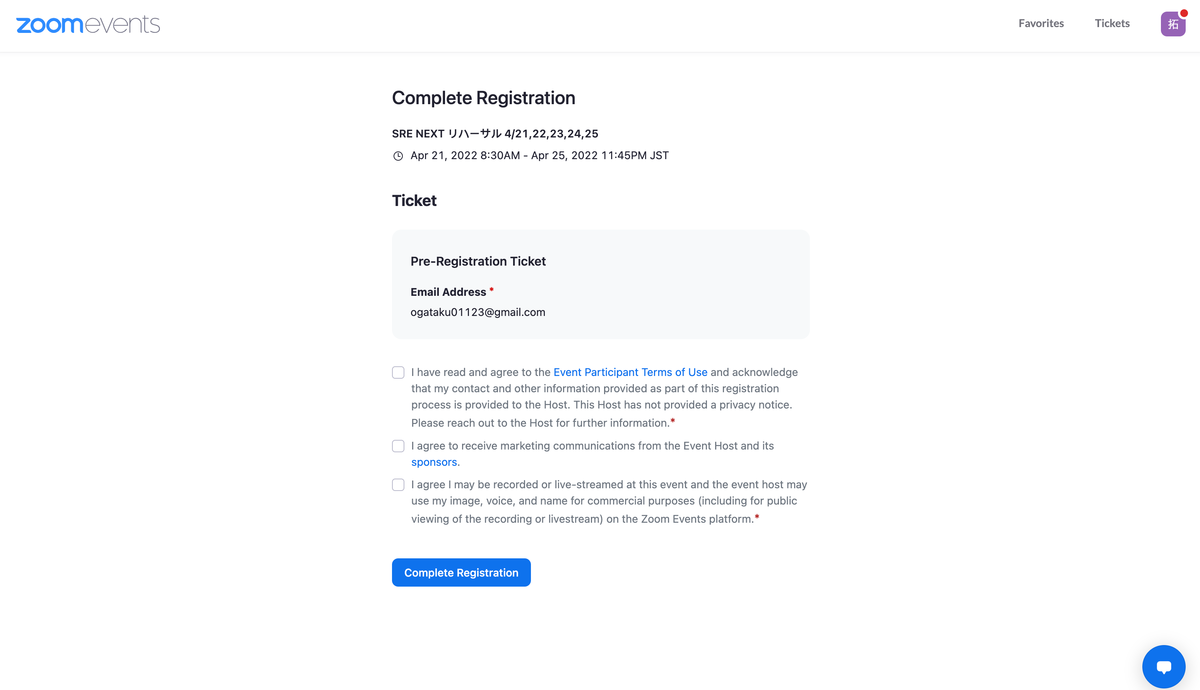The width and height of the screenshot is (1200, 690).
Task: Open the purple user avatar menu
Action: (1172, 24)
